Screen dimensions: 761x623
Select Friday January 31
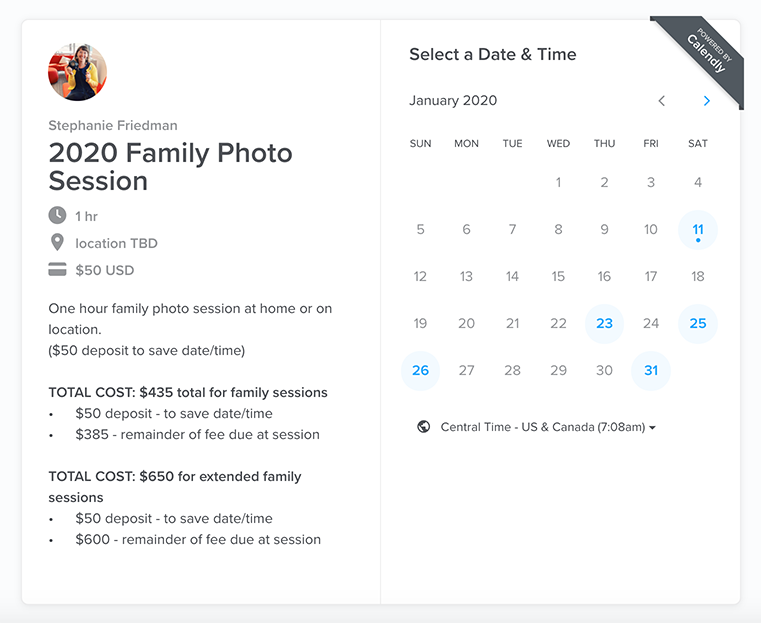(x=651, y=370)
